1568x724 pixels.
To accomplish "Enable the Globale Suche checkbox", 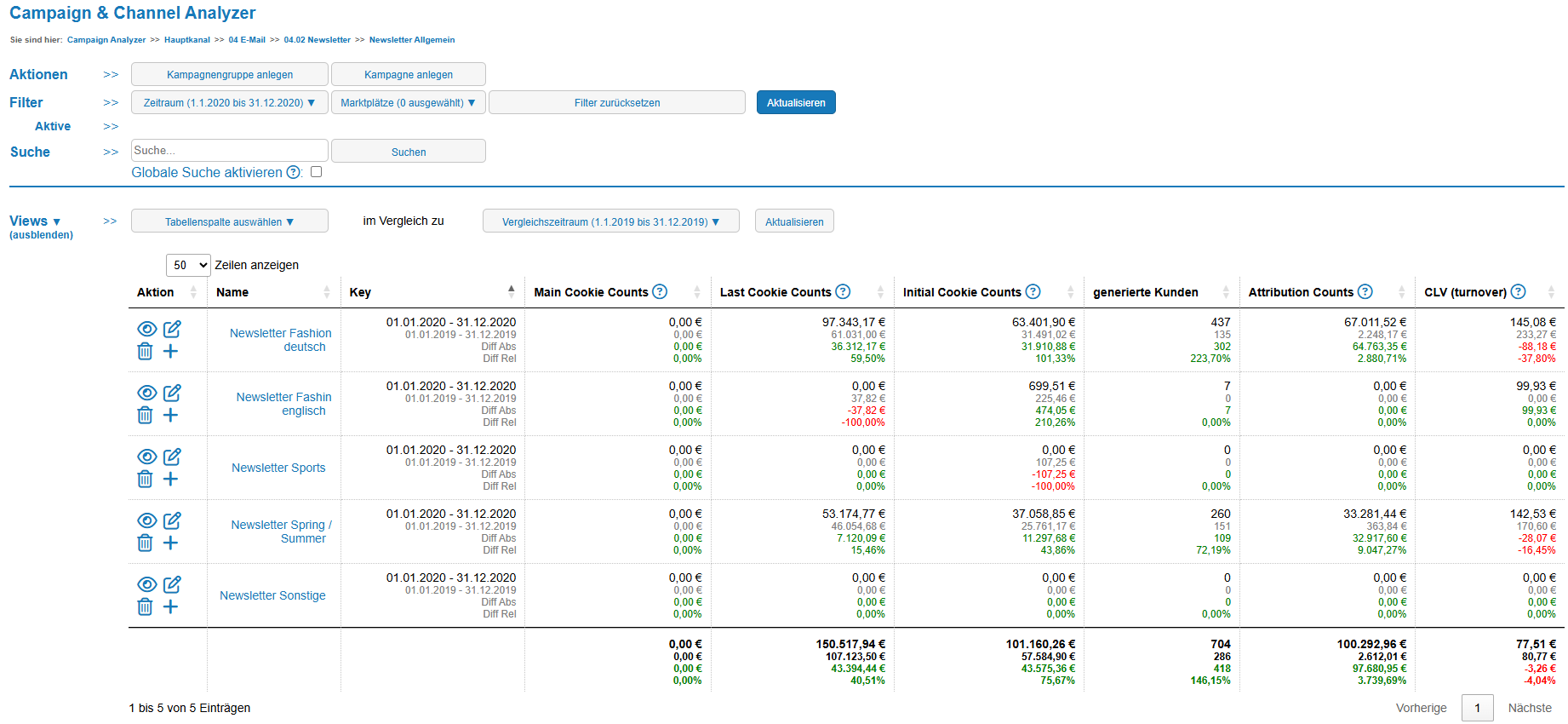I will (317, 172).
